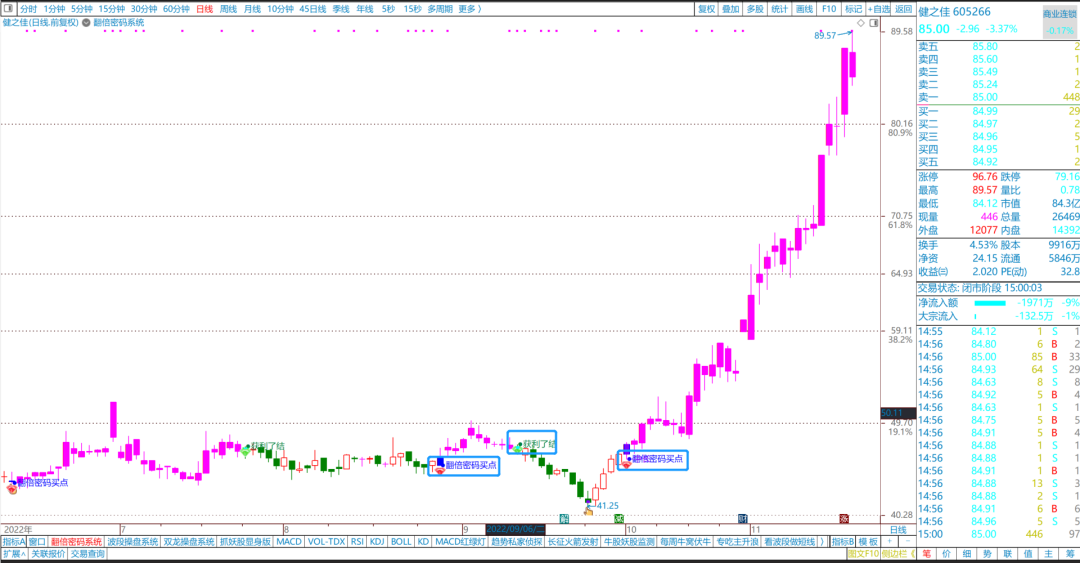Add stock with +自选

(879, 9)
